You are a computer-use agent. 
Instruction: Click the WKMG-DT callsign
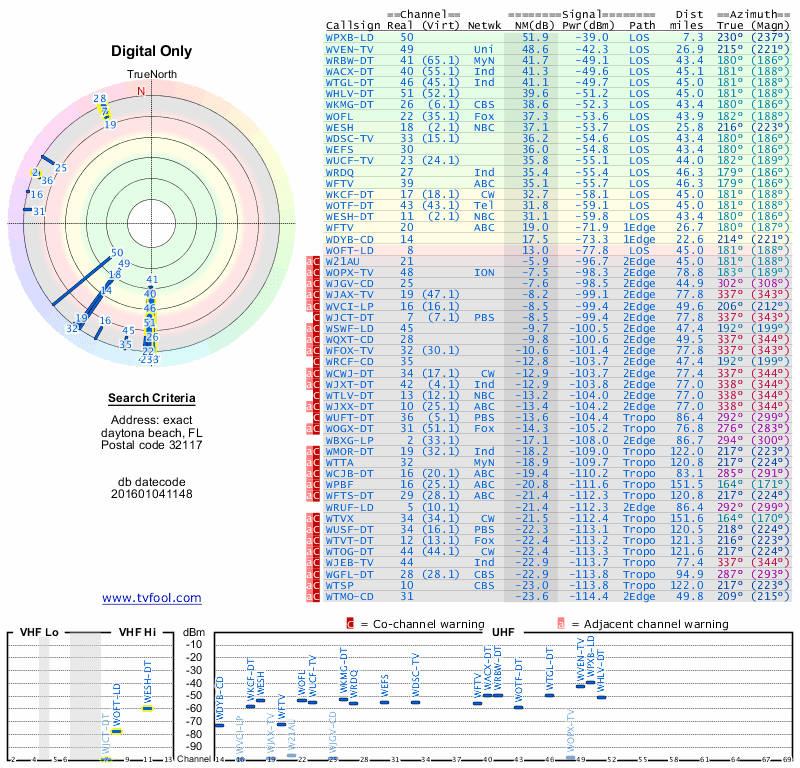click(349, 105)
